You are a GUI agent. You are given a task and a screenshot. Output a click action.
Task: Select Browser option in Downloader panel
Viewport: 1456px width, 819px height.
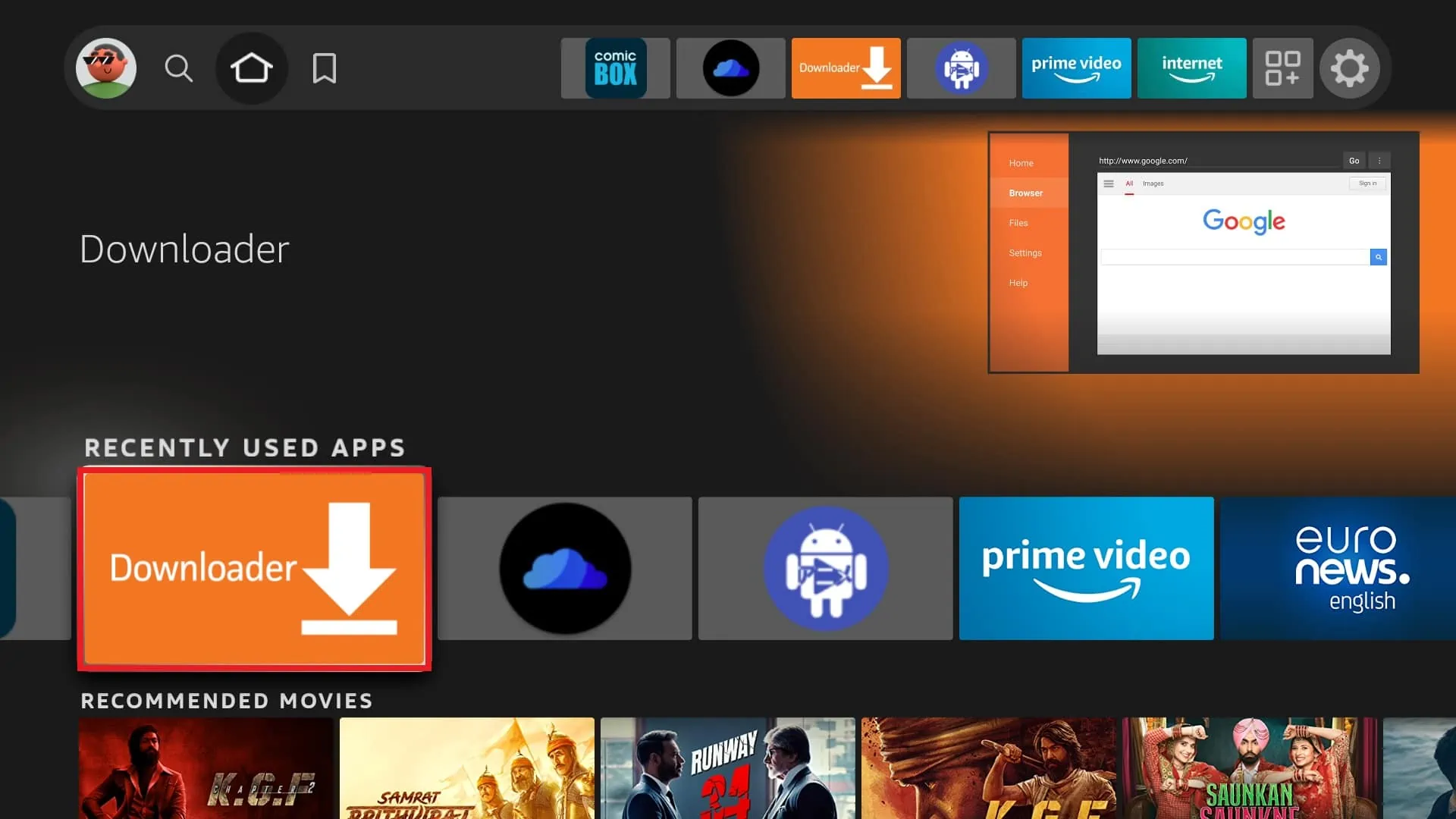click(x=1025, y=193)
